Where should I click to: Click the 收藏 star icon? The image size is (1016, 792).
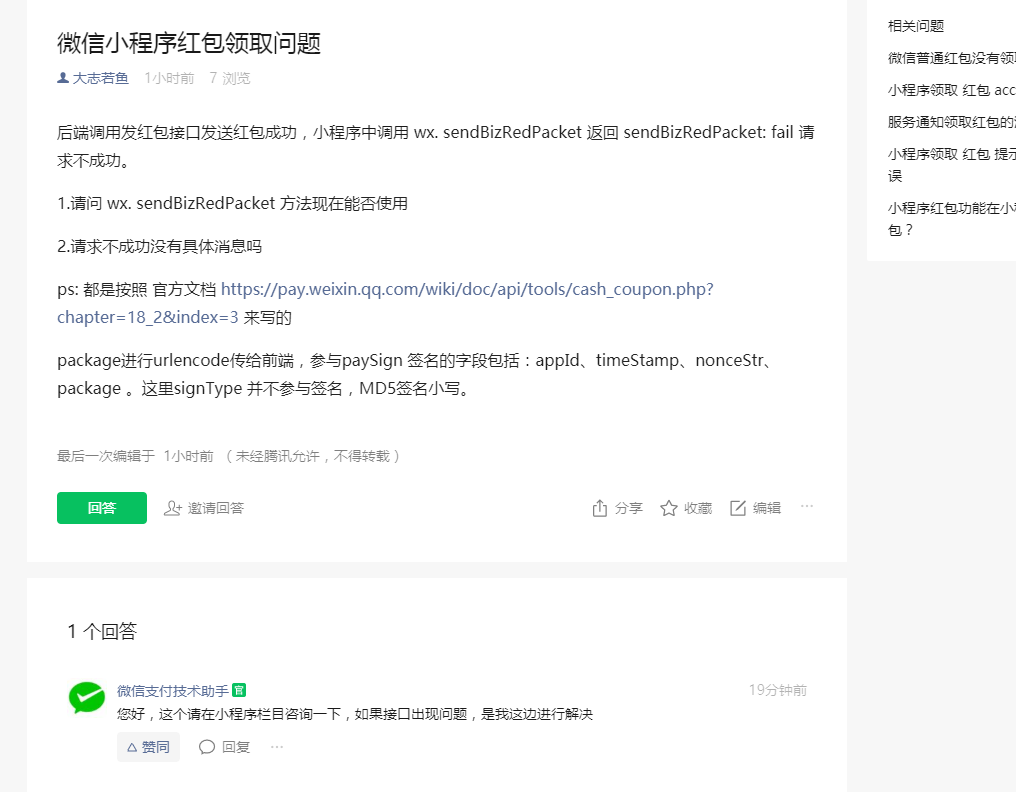pyautogui.click(x=669, y=508)
